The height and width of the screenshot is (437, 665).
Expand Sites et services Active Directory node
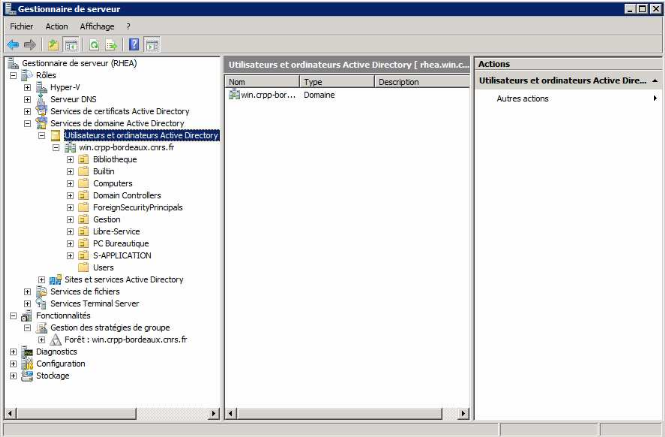point(42,280)
